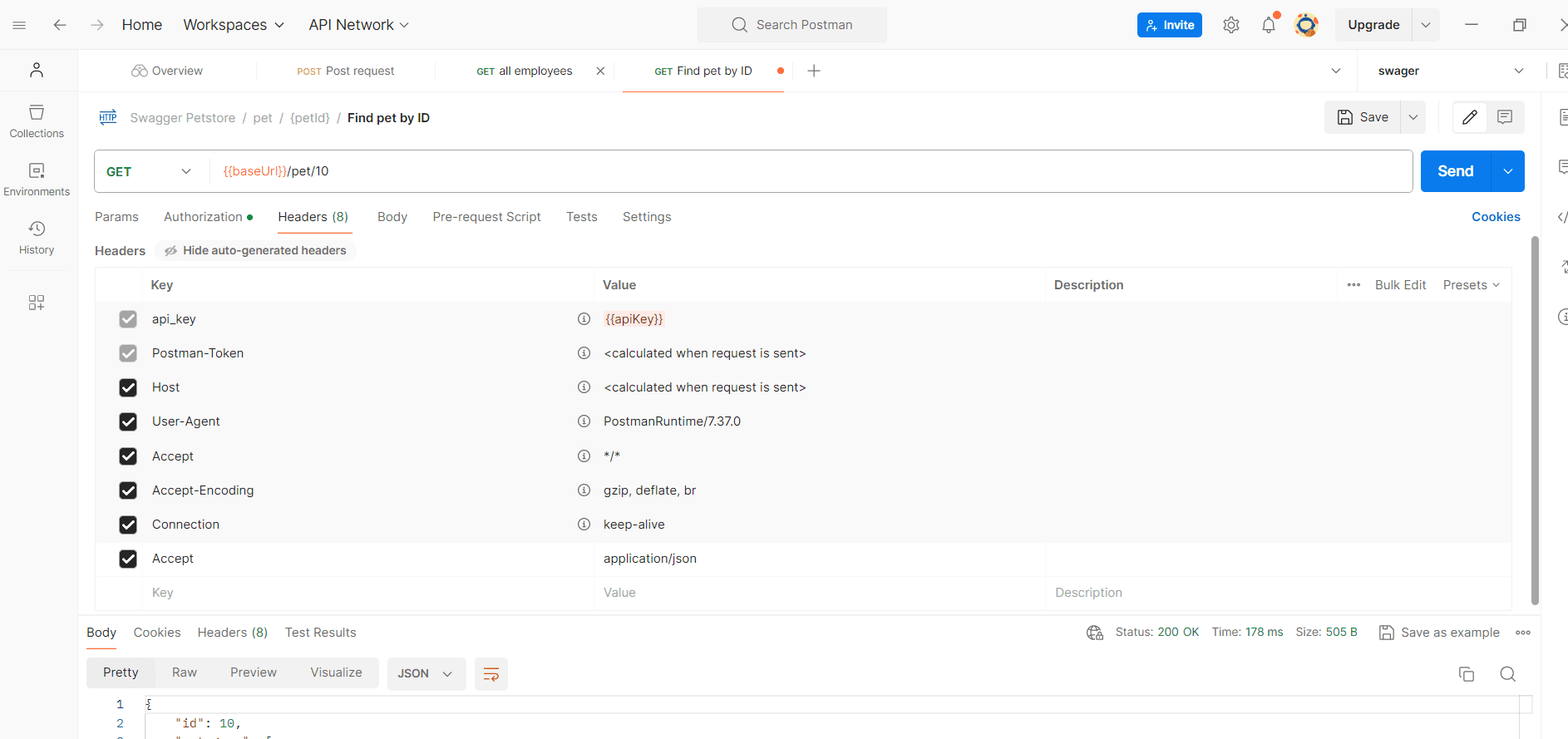Hide auto-generated headers
Viewport: 1568px width, 739px height.
[255, 250]
